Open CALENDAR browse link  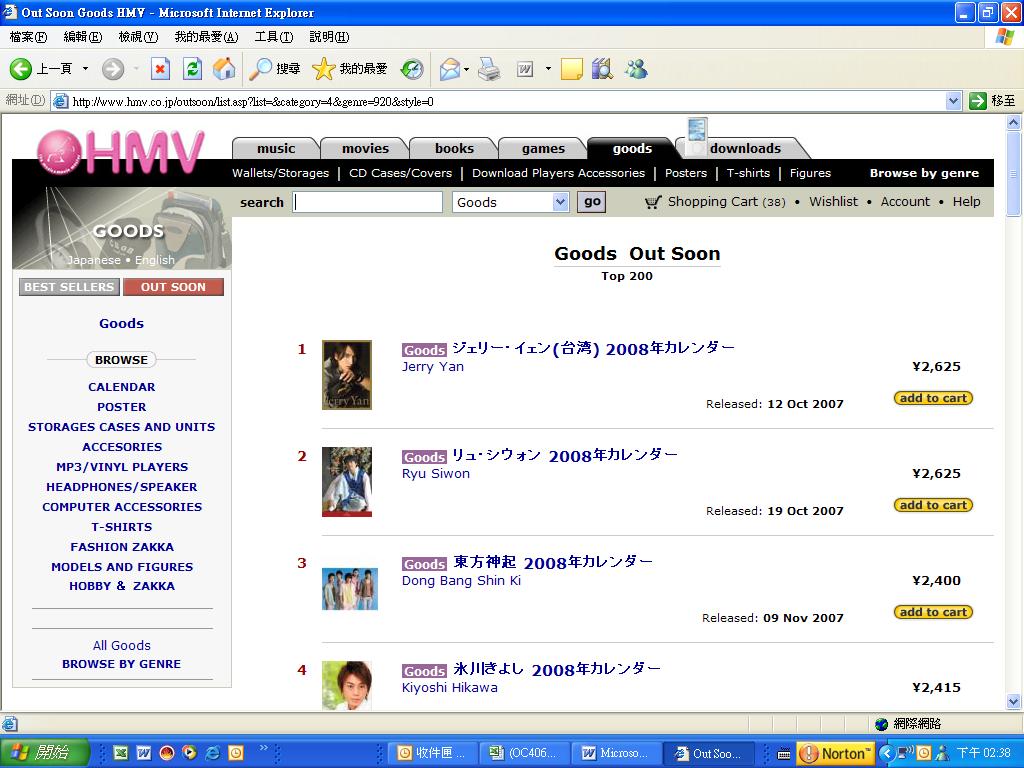(121, 387)
